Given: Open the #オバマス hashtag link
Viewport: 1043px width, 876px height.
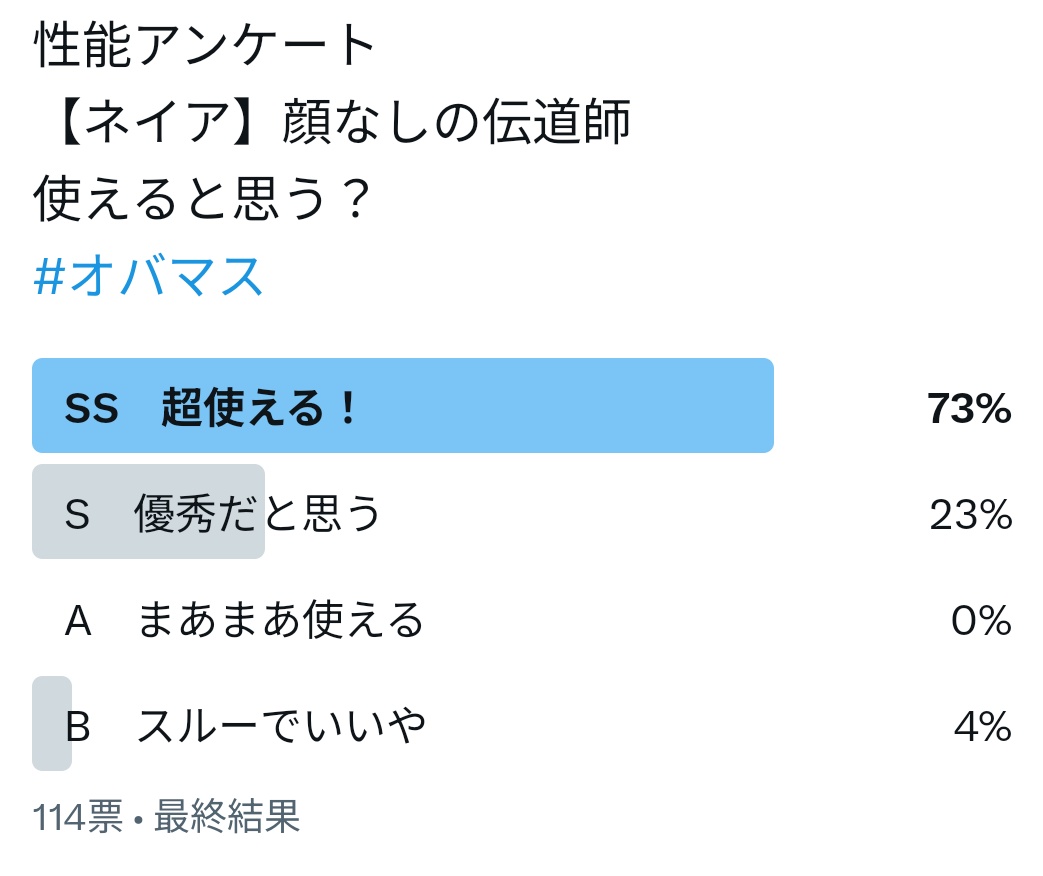Looking at the screenshot, I should pos(148,276).
